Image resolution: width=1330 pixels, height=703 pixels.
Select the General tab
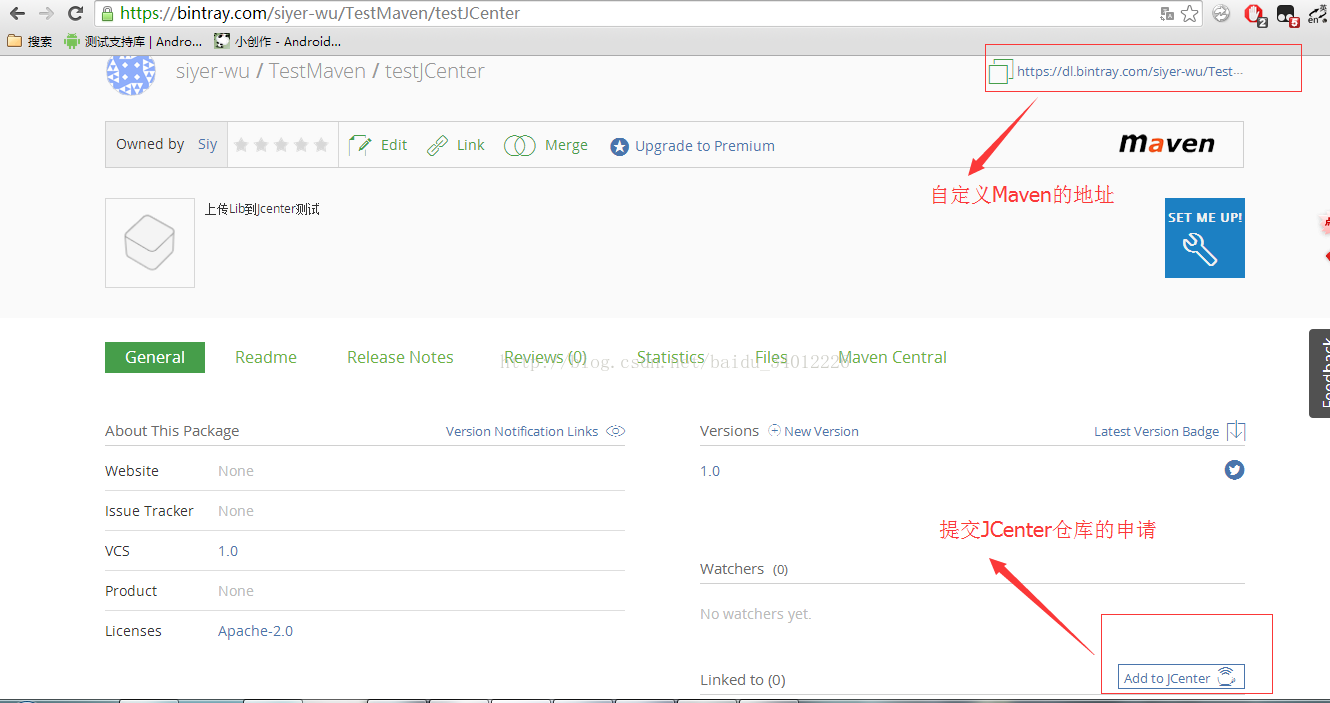click(155, 357)
